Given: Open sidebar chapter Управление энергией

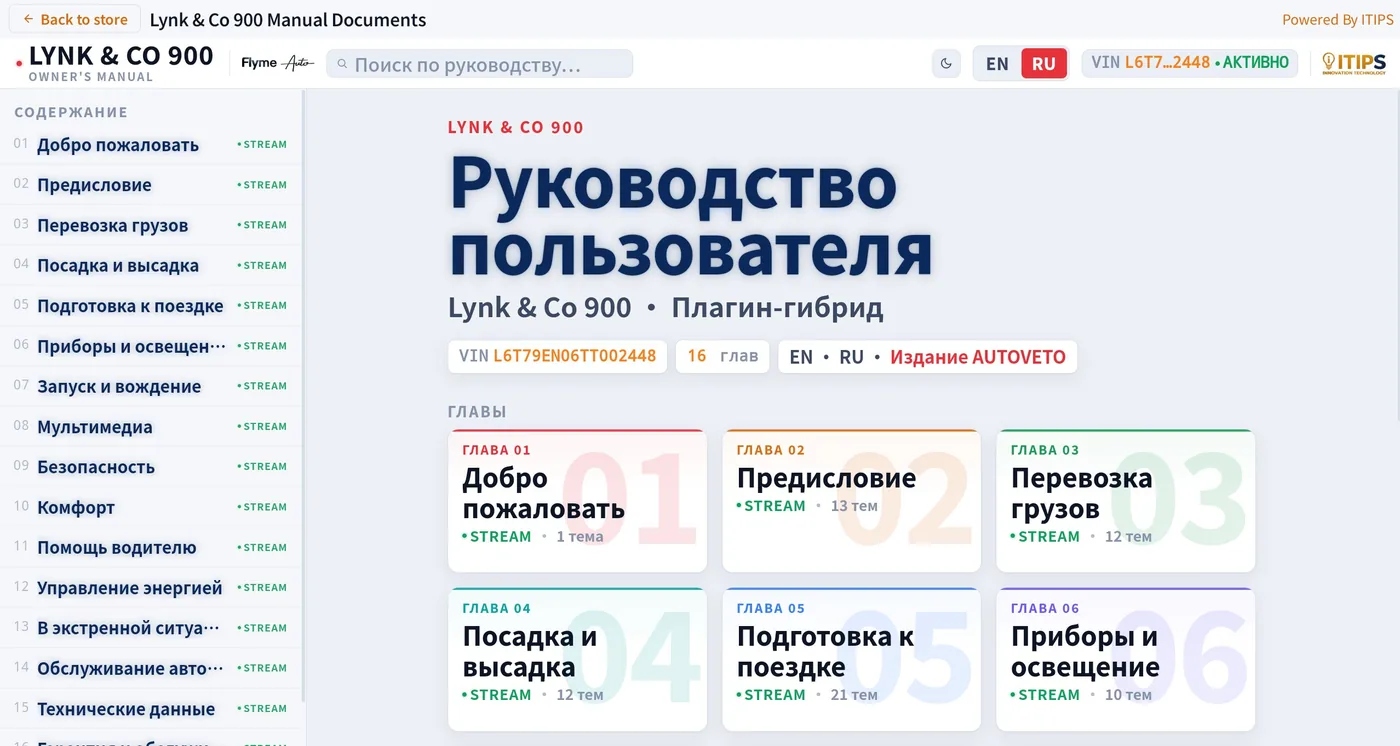Looking at the screenshot, I should pos(151,587).
